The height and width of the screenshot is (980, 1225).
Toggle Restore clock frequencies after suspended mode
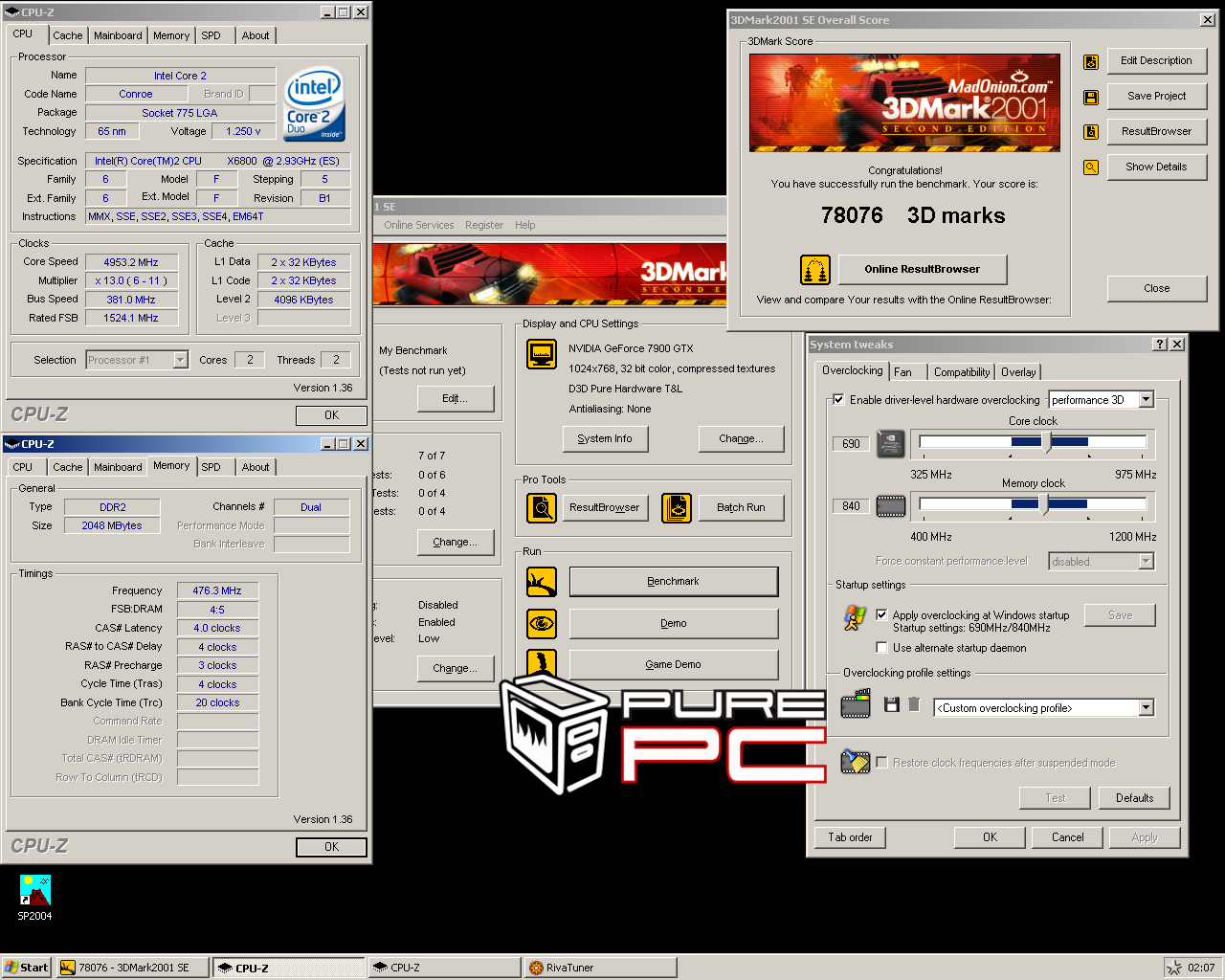(882, 763)
